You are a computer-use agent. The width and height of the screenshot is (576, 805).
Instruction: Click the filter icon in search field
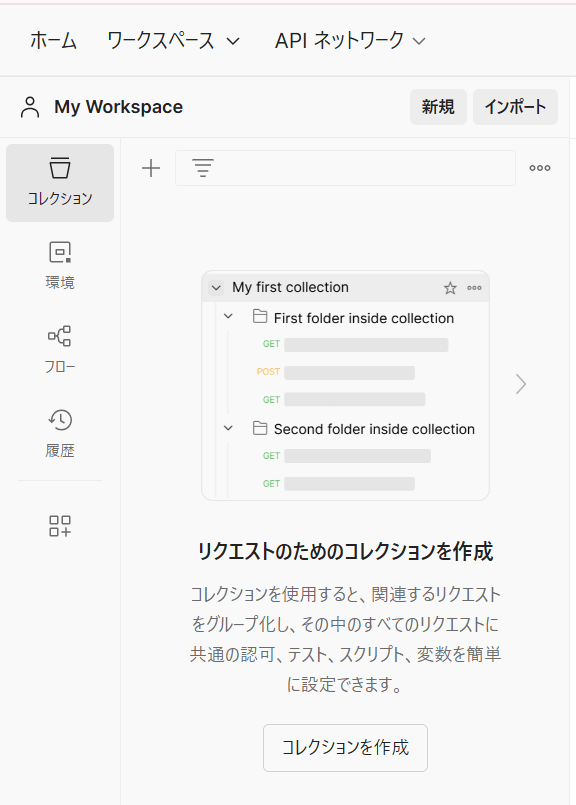[203, 168]
